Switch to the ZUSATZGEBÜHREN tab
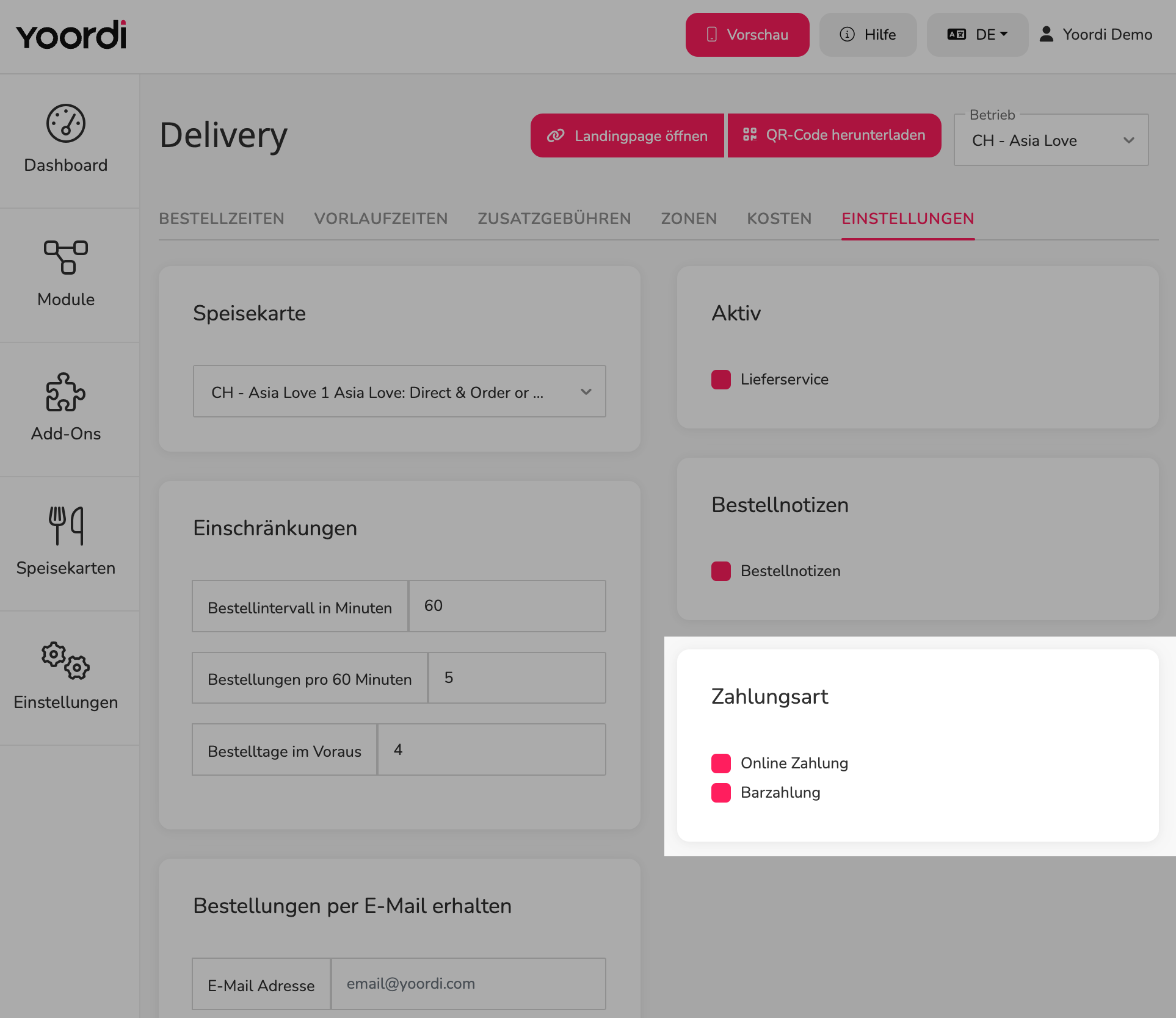Screen dimensions: 1176x1018 pos(554,218)
